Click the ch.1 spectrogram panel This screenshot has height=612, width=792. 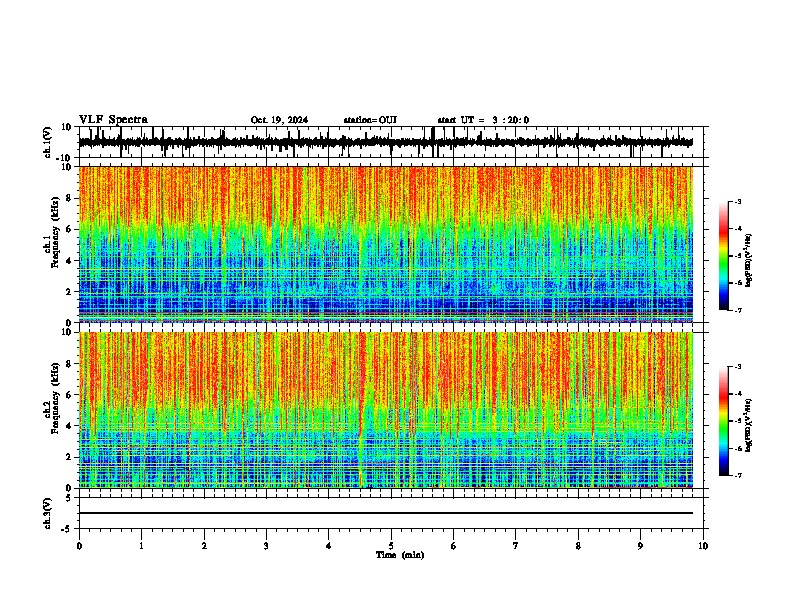386,244
